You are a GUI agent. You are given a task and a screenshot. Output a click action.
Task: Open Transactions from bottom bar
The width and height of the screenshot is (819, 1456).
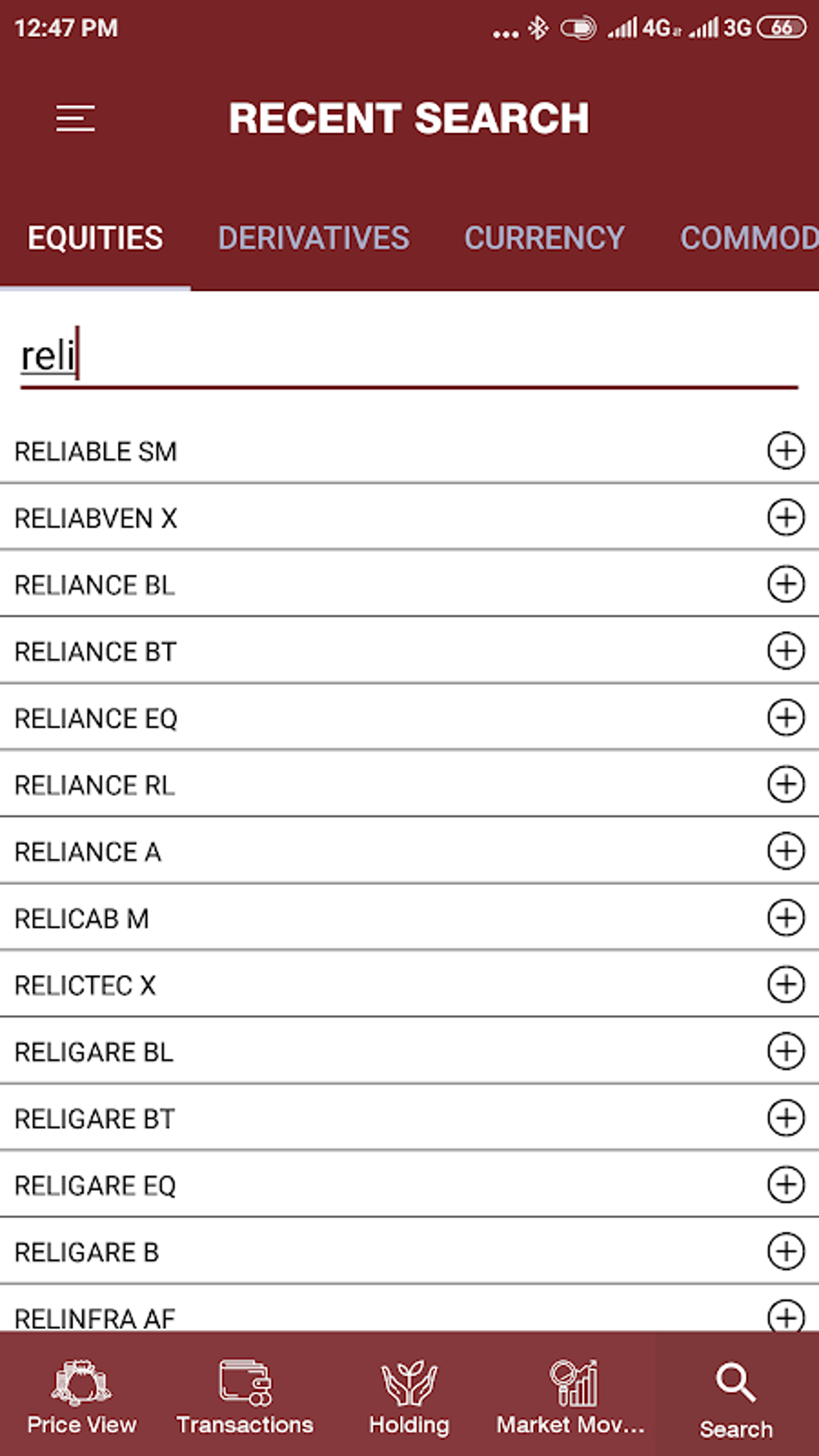(245, 1397)
